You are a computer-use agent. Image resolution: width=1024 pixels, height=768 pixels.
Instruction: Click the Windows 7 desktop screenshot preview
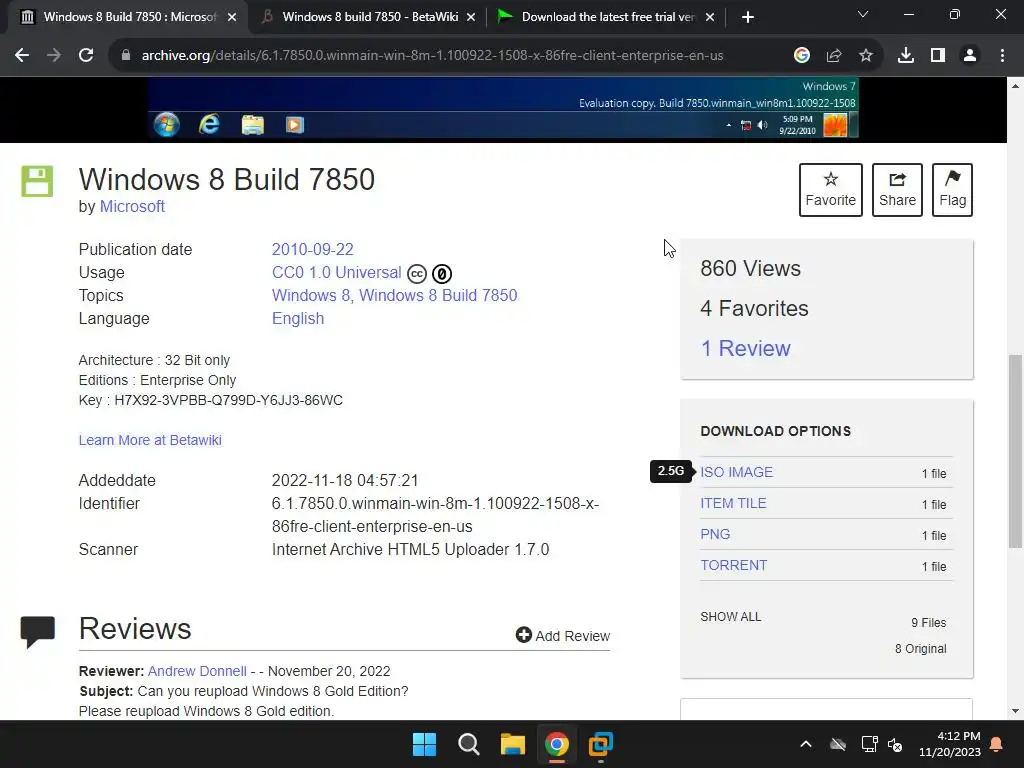point(503,108)
